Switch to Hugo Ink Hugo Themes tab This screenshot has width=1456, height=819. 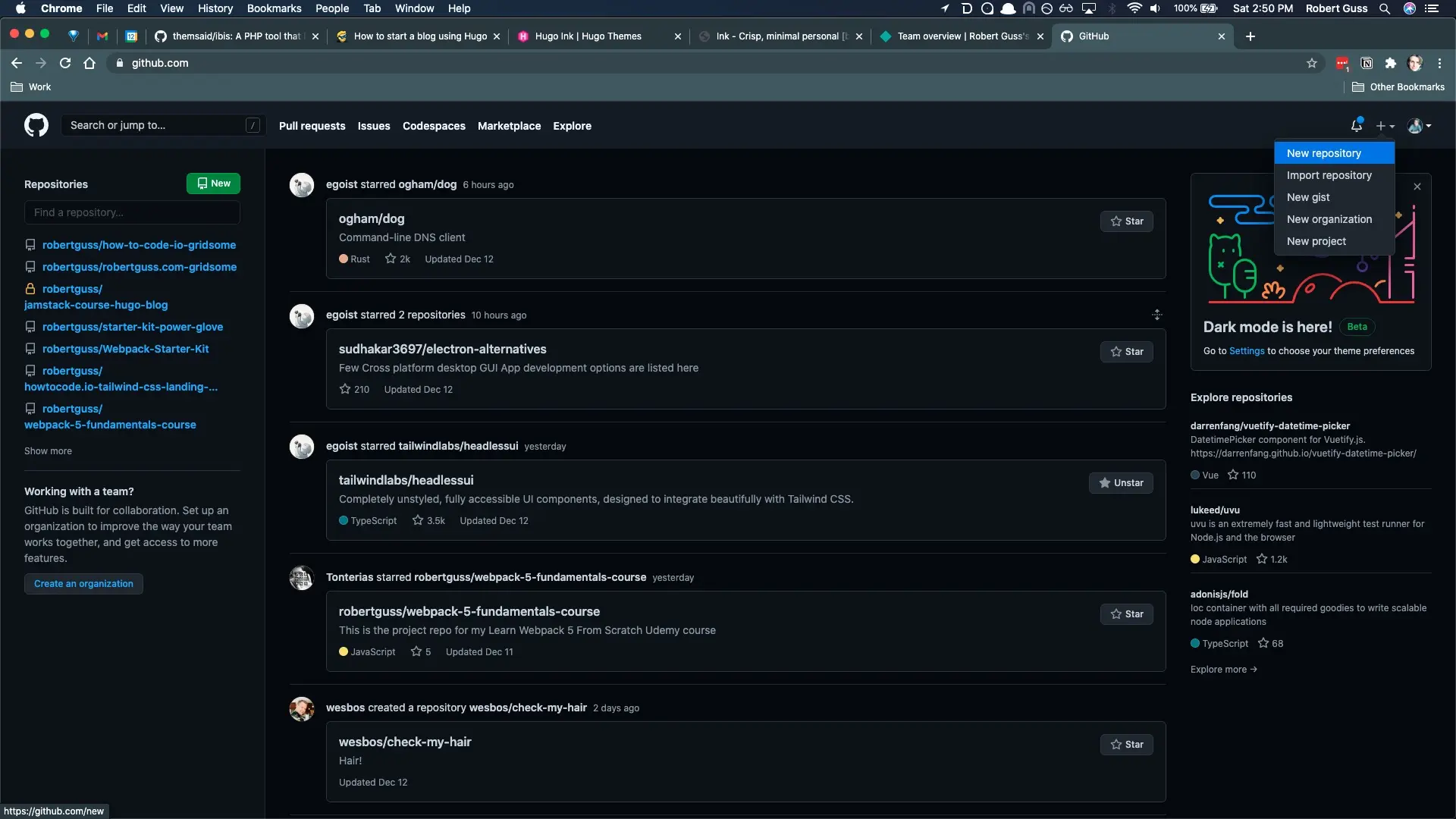tap(598, 36)
